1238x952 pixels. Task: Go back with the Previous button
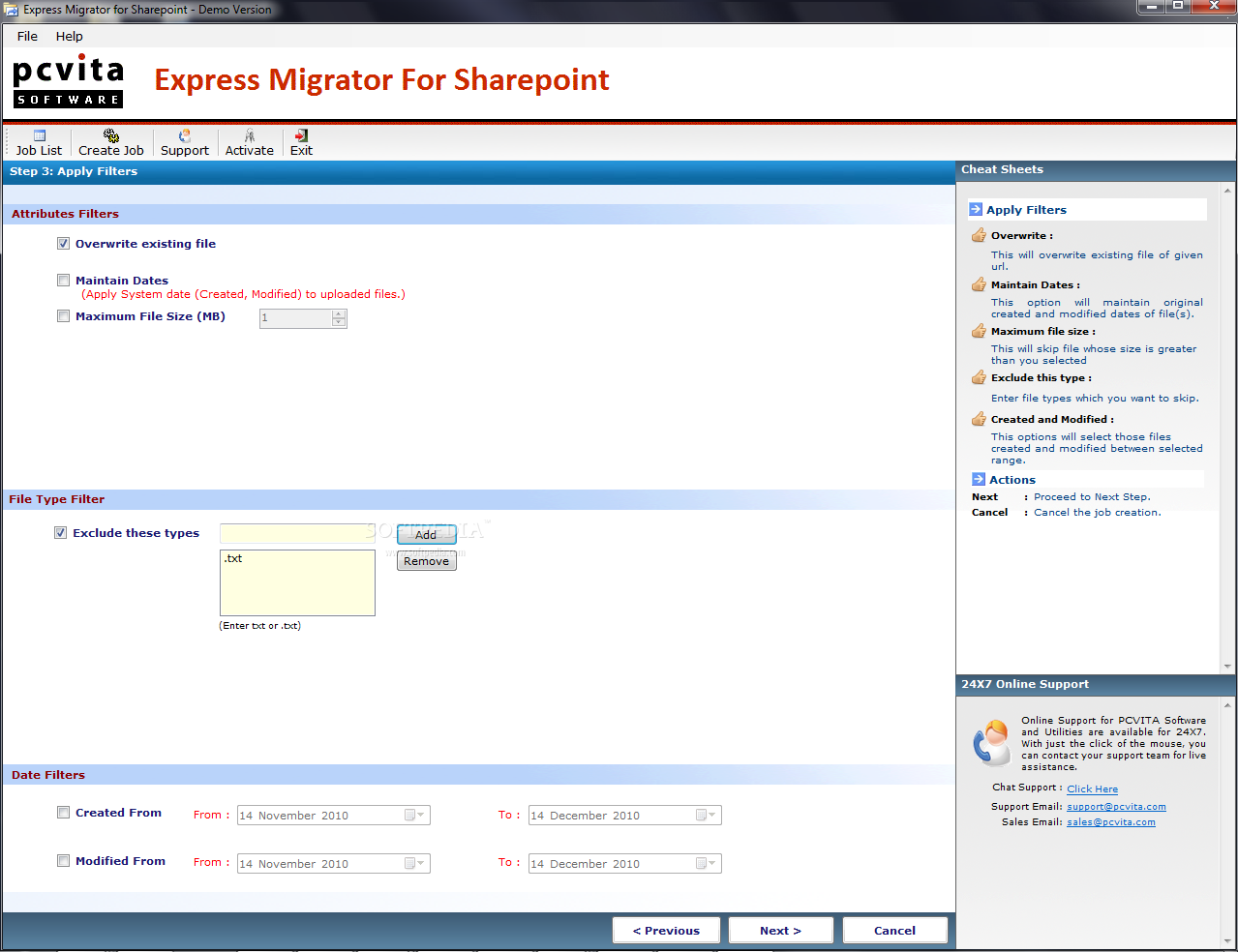coord(666,931)
